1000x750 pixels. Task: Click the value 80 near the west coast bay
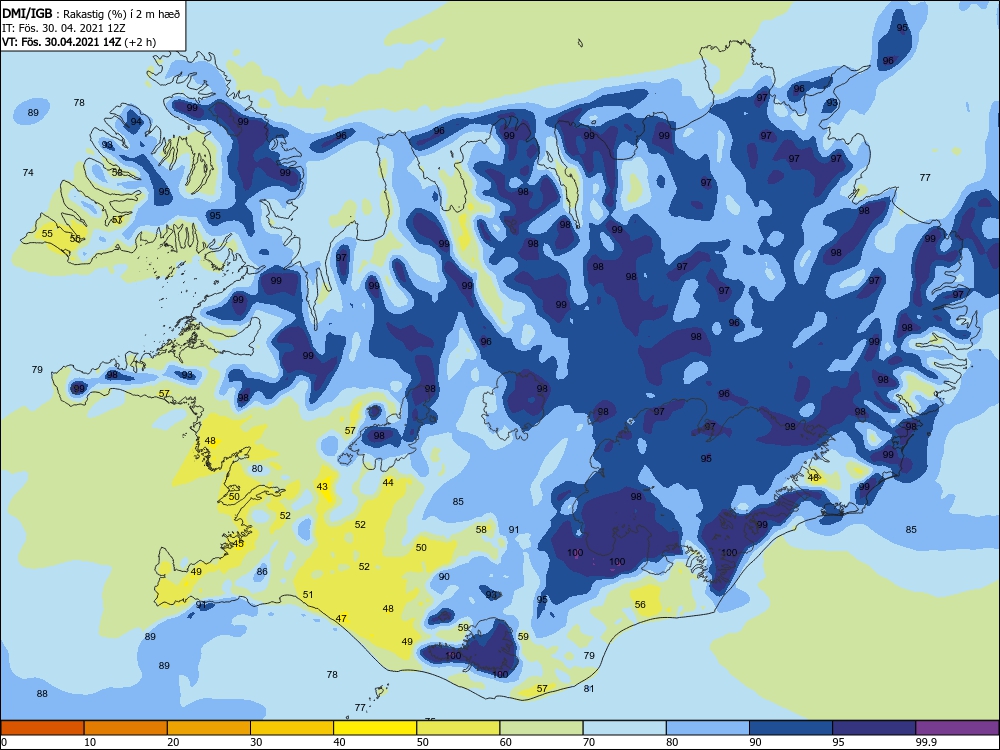(x=257, y=469)
